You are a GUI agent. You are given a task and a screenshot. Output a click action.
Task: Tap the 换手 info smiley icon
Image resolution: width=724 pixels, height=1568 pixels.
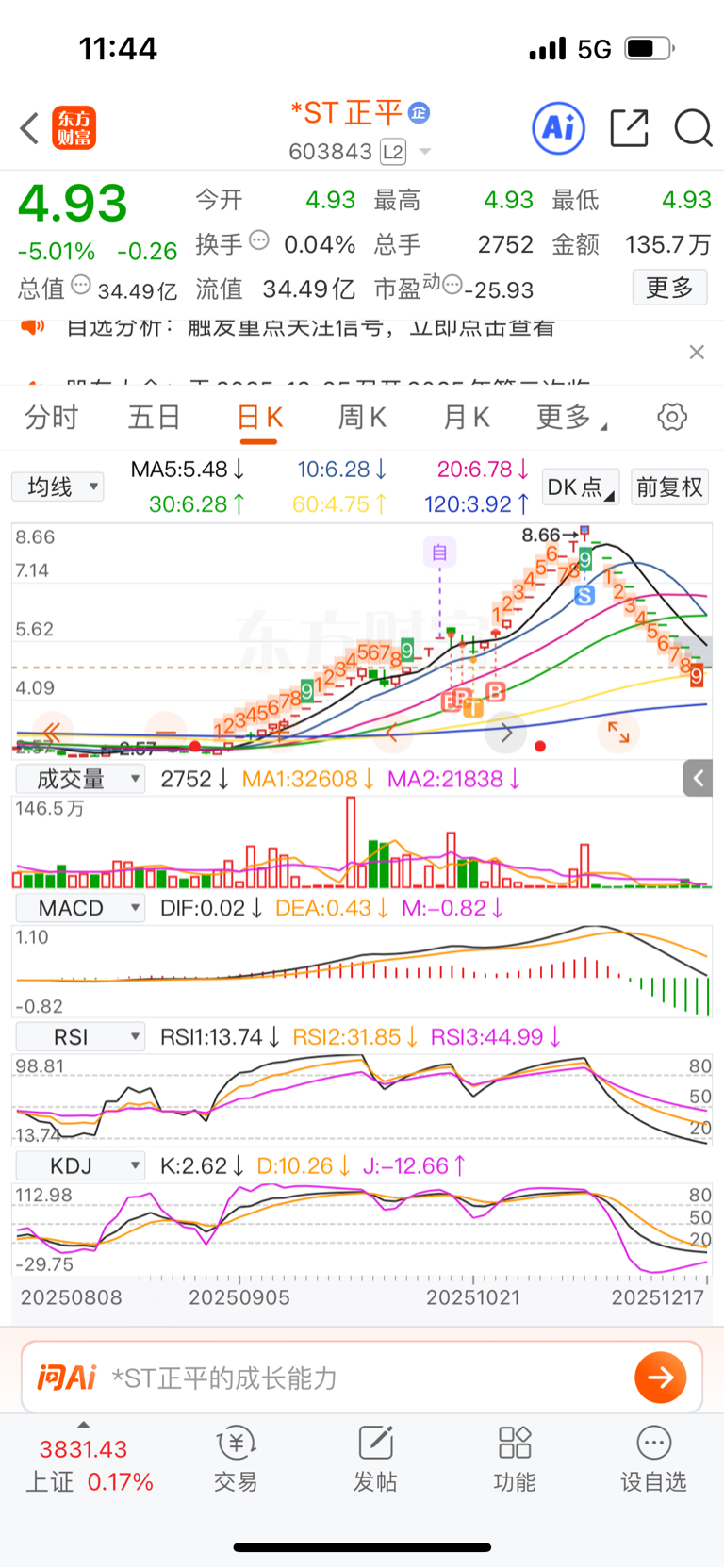coord(259,240)
